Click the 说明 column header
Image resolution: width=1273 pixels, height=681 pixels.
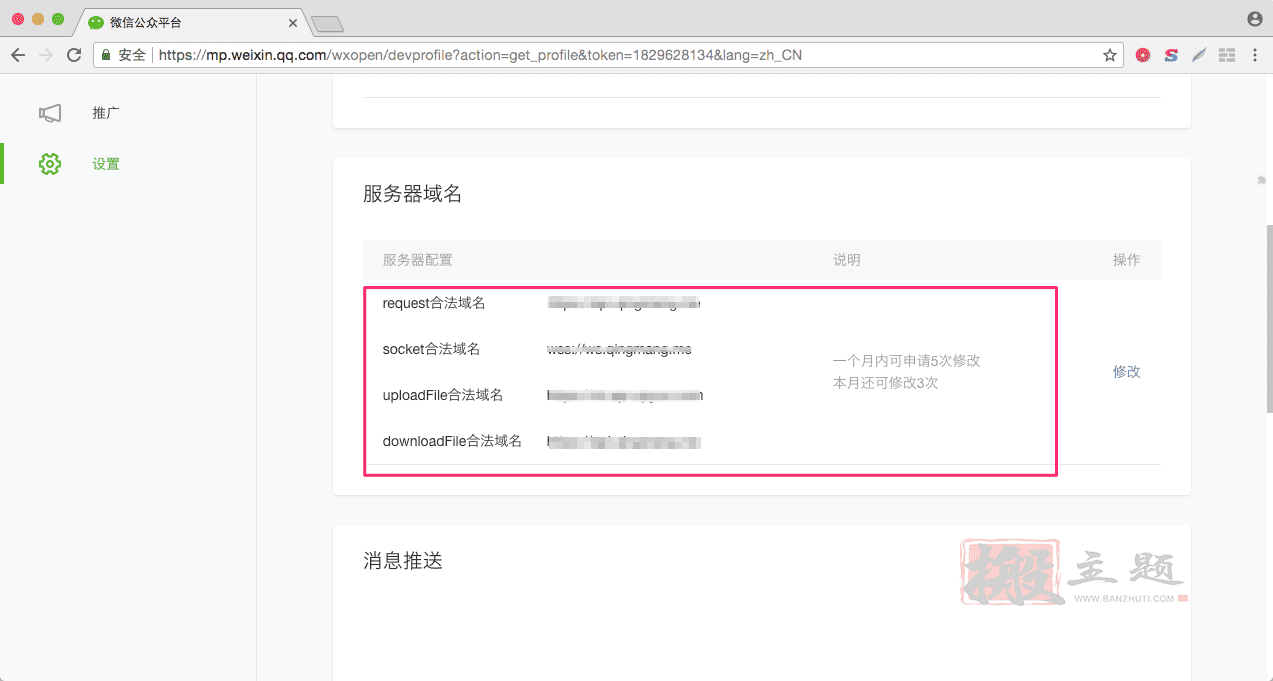pyautogui.click(x=846, y=260)
